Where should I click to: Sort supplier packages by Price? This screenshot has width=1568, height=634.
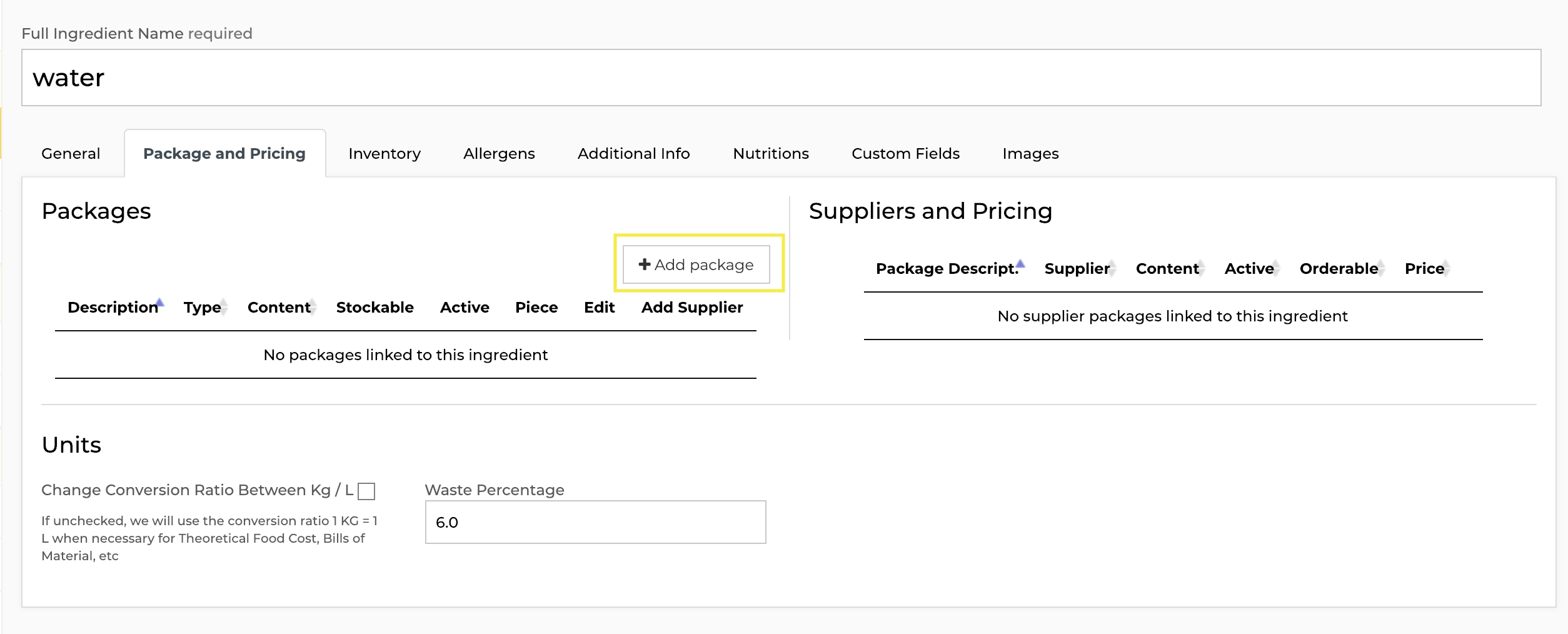pyautogui.click(x=1426, y=268)
